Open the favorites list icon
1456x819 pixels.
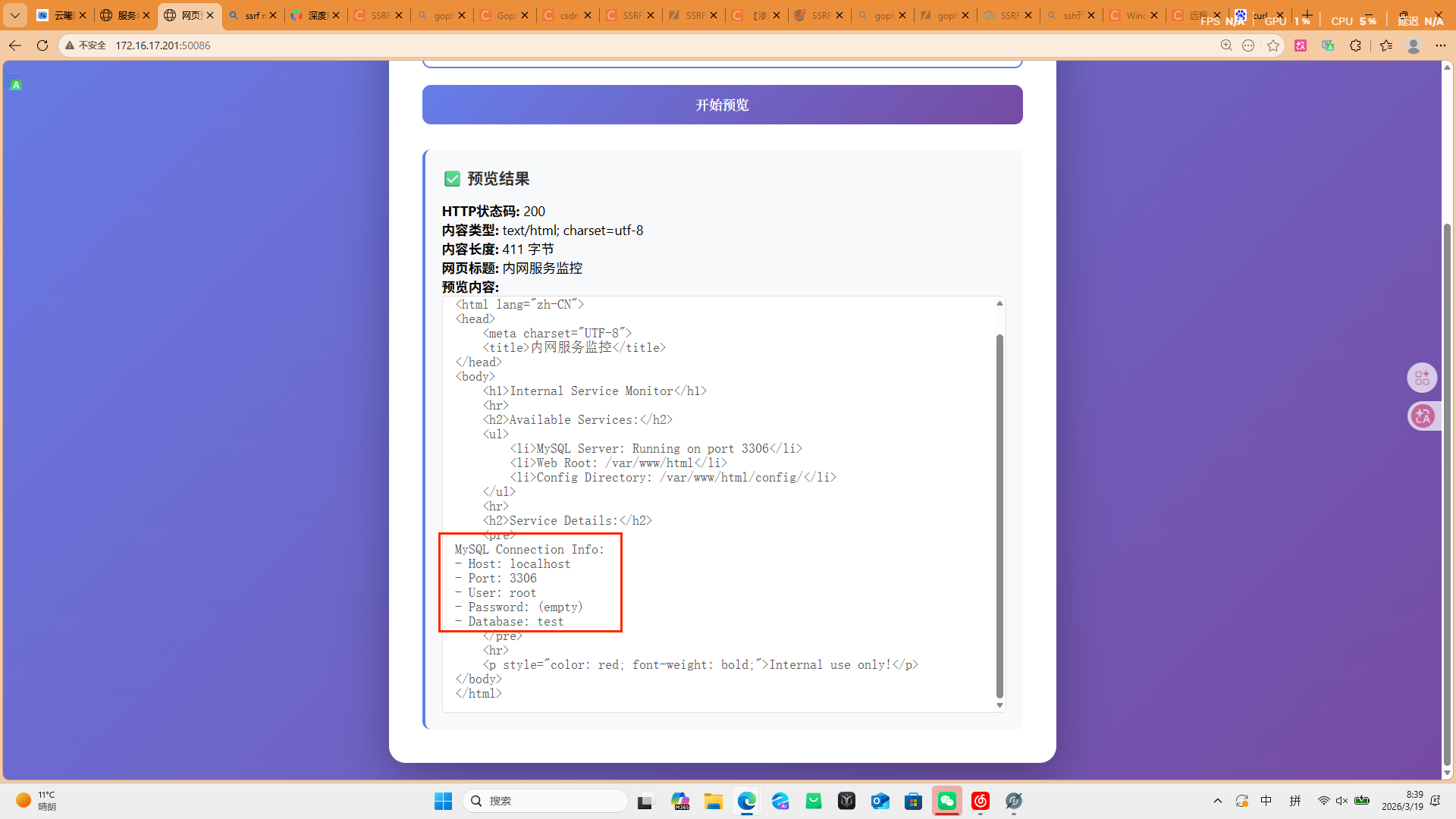(1386, 45)
